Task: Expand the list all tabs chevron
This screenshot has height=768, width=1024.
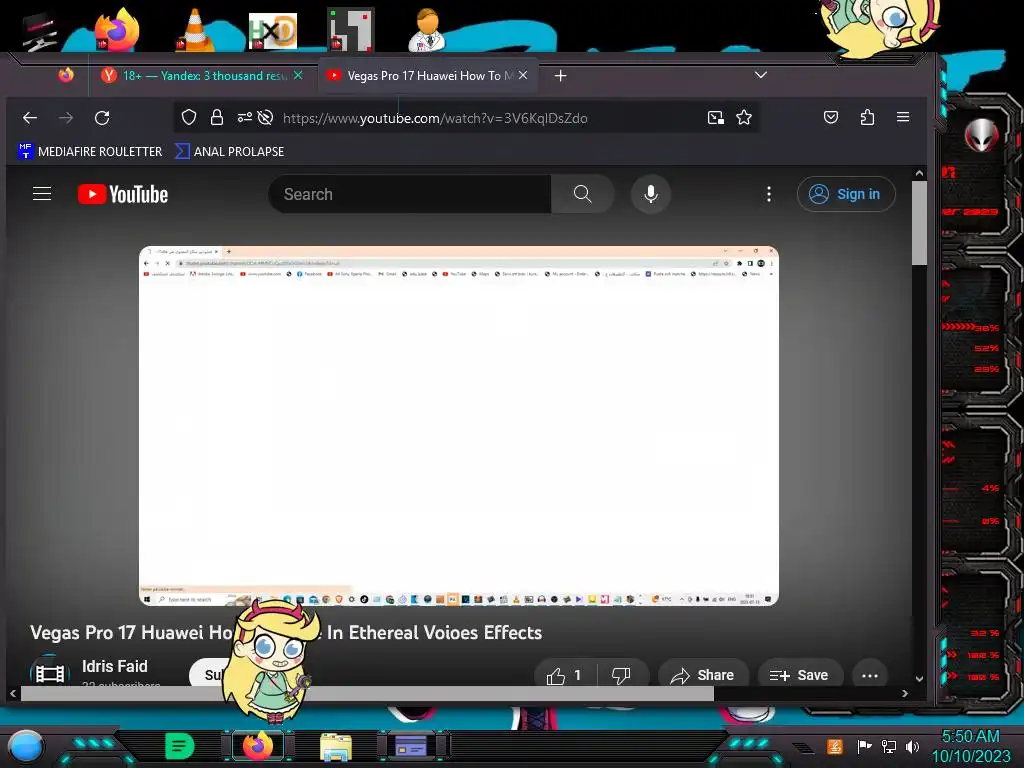Action: pyautogui.click(x=761, y=75)
